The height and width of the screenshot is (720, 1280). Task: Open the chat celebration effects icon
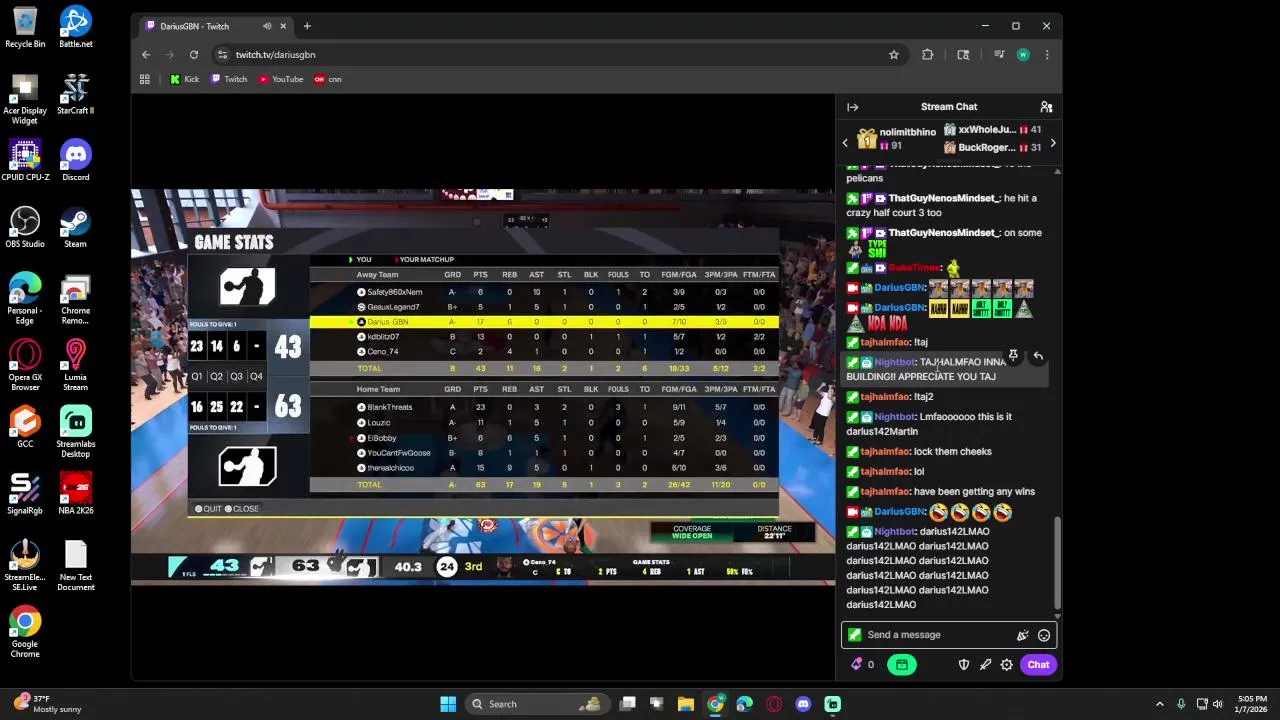[x=1022, y=635]
